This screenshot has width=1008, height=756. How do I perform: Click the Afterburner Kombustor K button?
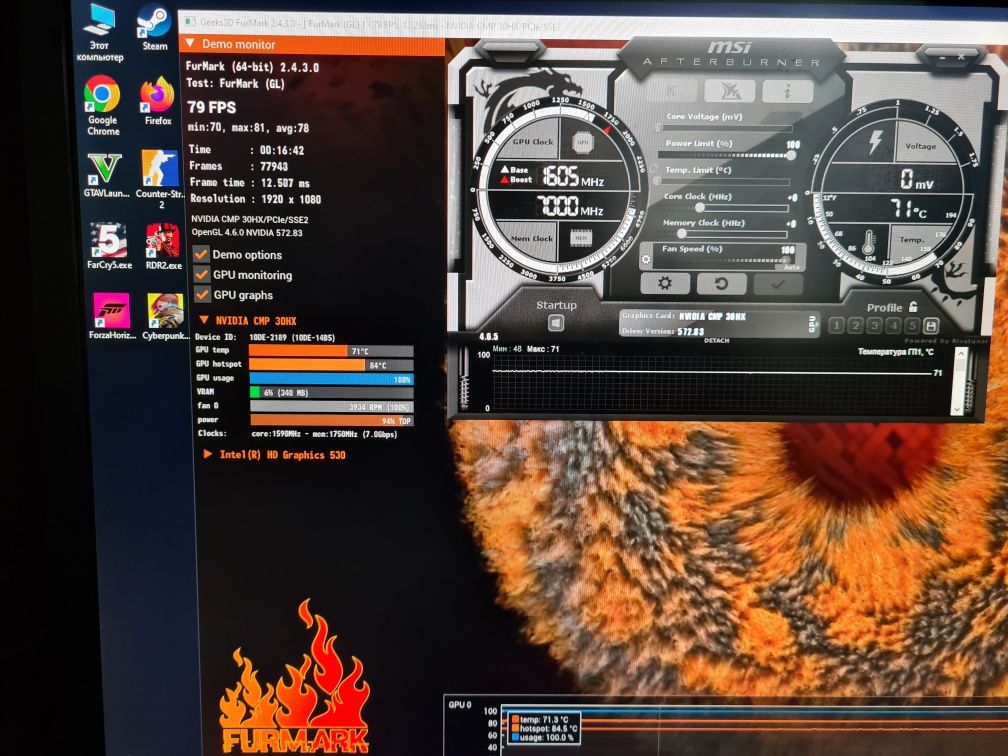pos(671,91)
